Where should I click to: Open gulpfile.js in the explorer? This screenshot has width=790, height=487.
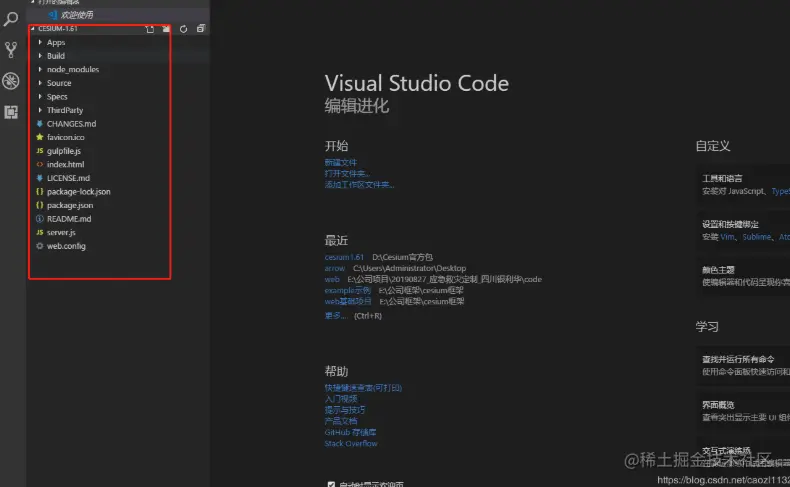coord(63,151)
